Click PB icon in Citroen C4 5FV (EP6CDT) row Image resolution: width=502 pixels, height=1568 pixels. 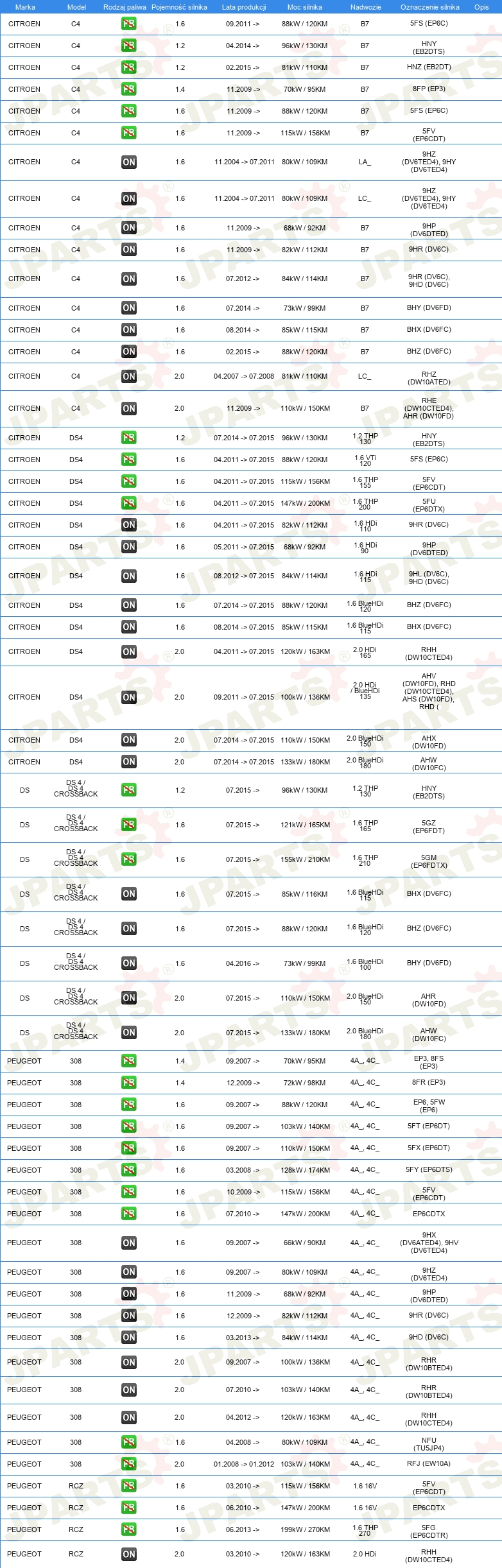(x=128, y=133)
